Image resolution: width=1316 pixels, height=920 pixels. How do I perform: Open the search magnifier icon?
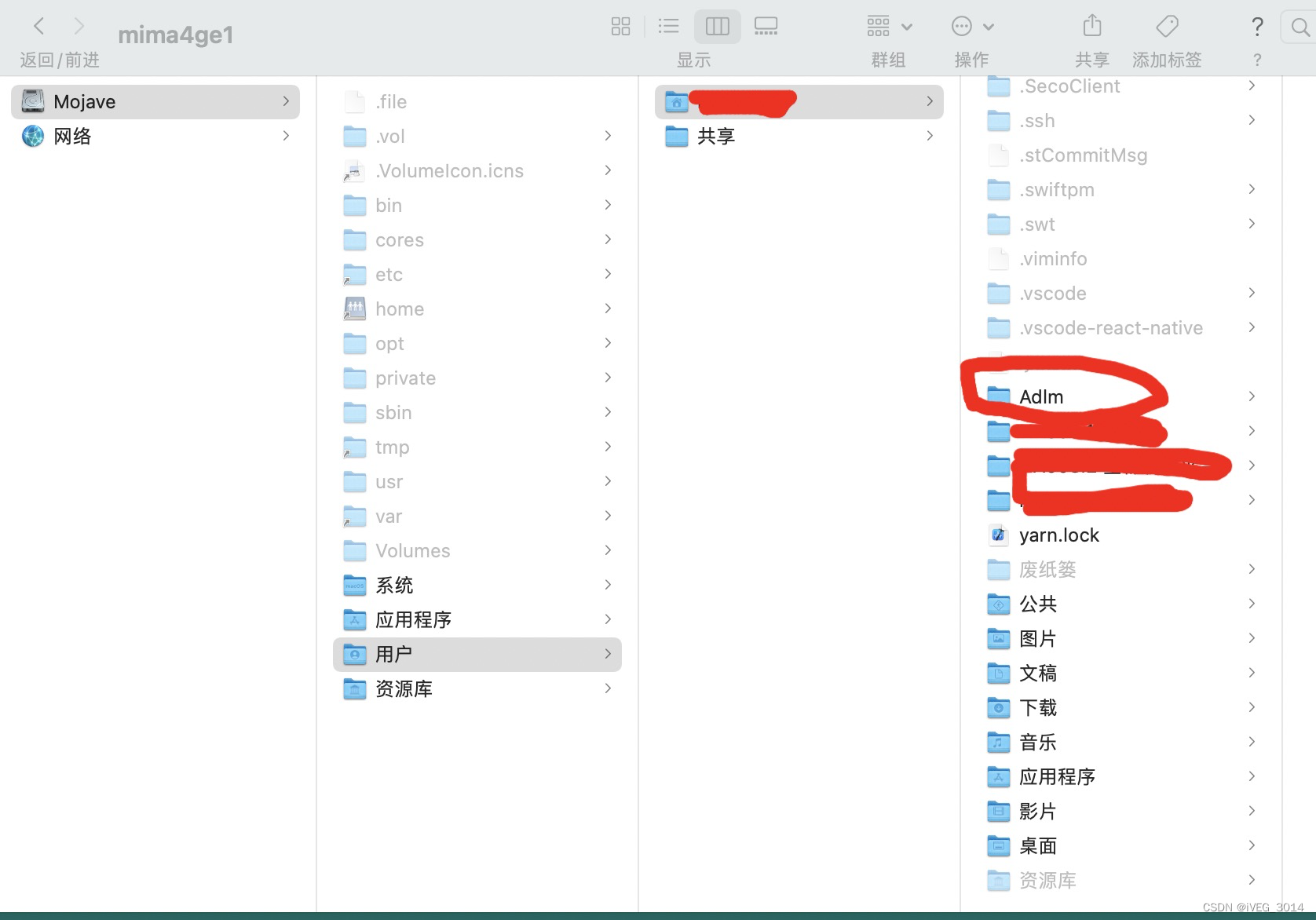pyautogui.click(x=1300, y=27)
